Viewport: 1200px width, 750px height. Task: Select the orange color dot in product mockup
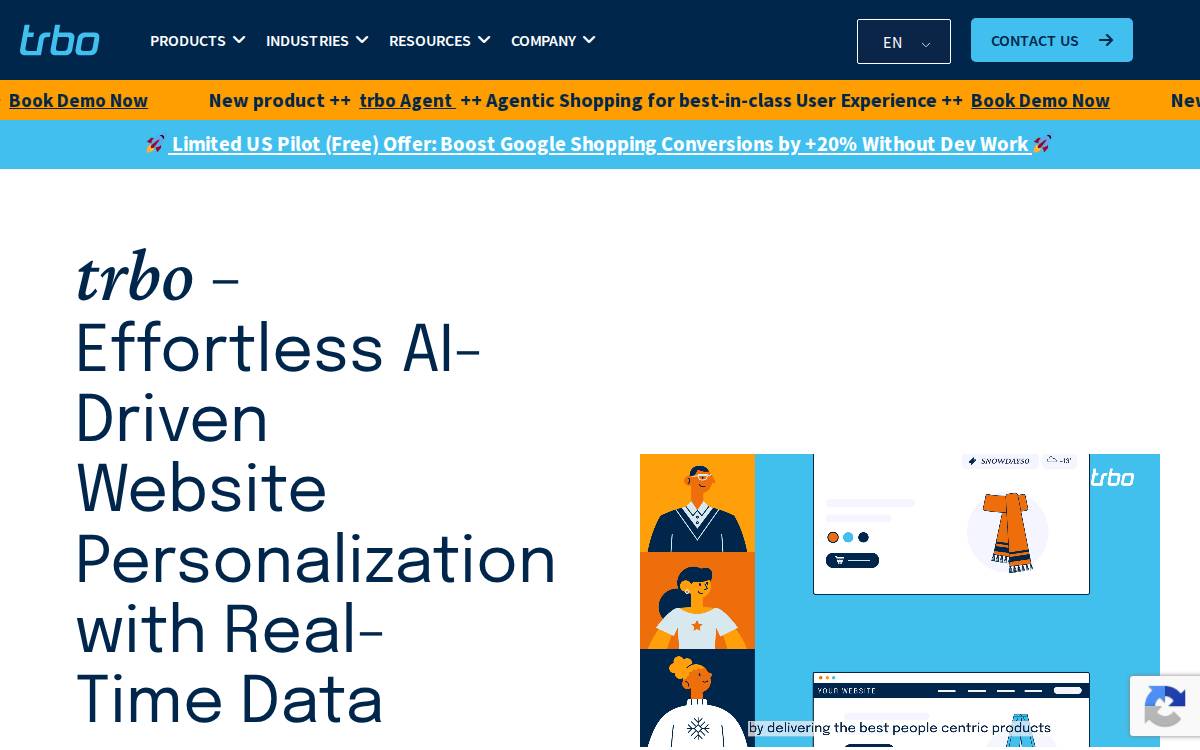click(x=833, y=537)
